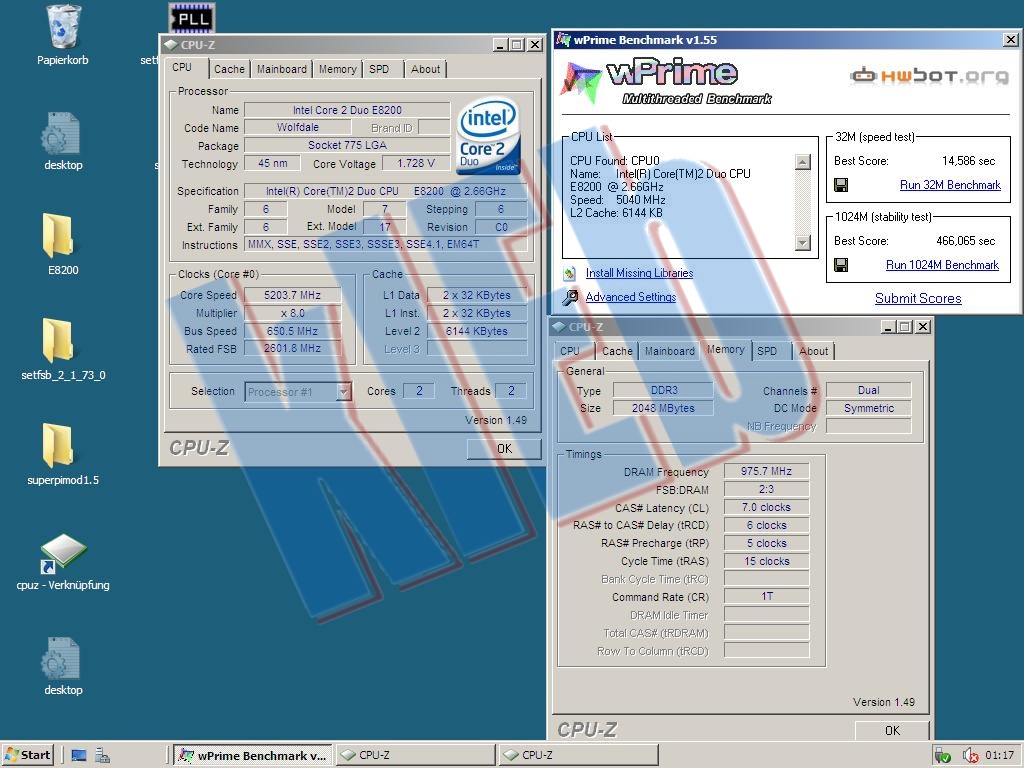Click the 32M Best Score 14,586 sec
The width and height of the screenshot is (1024, 768).
coord(968,161)
